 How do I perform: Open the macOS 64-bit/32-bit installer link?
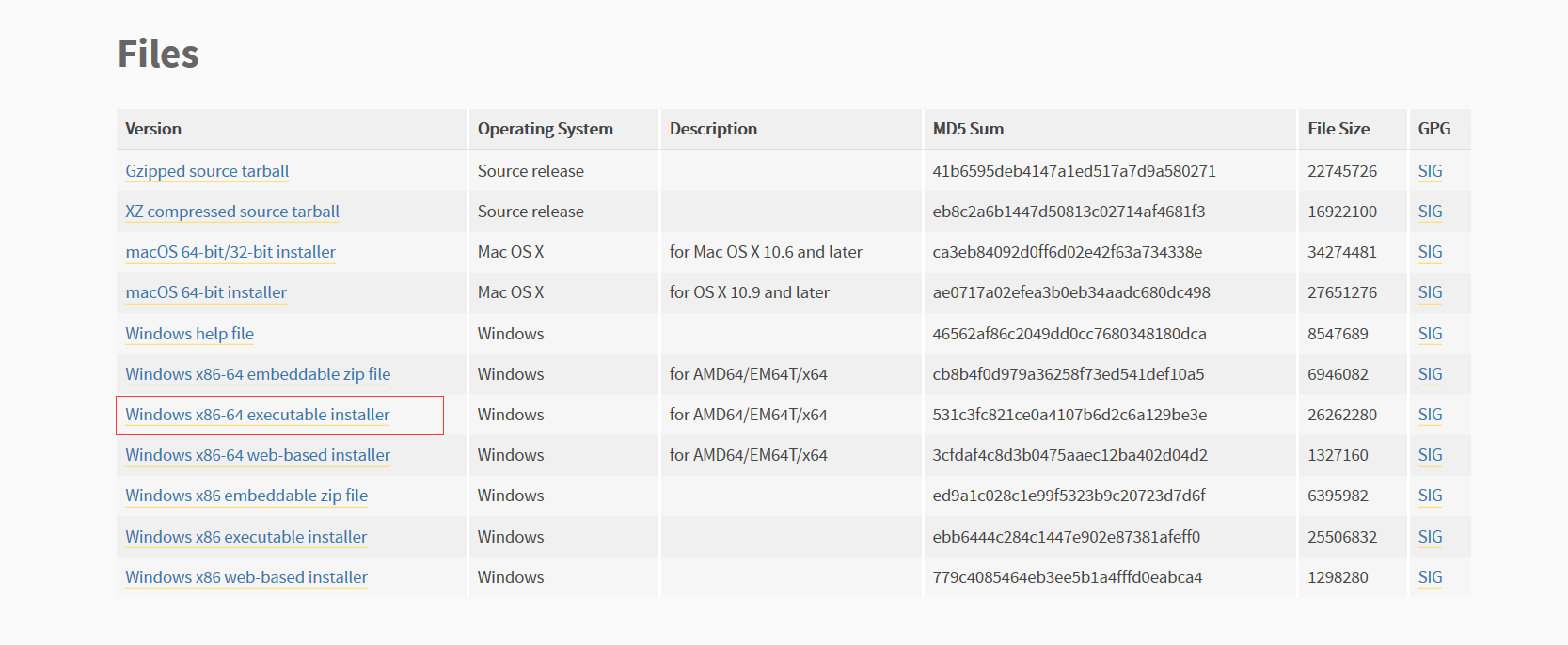click(x=230, y=252)
